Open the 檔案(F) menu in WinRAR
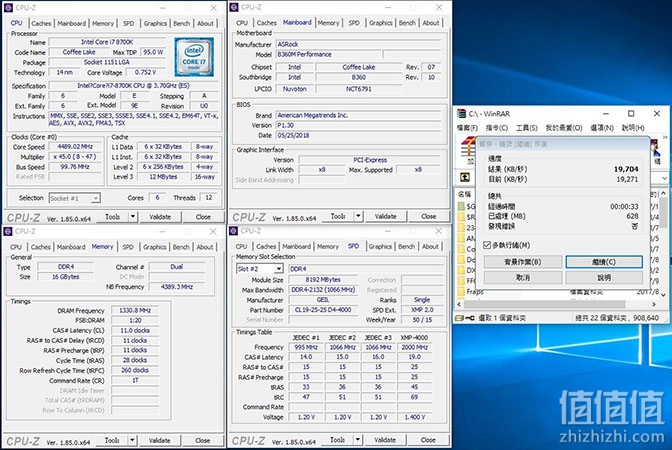The image size is (672, 450). coord(467,128)
